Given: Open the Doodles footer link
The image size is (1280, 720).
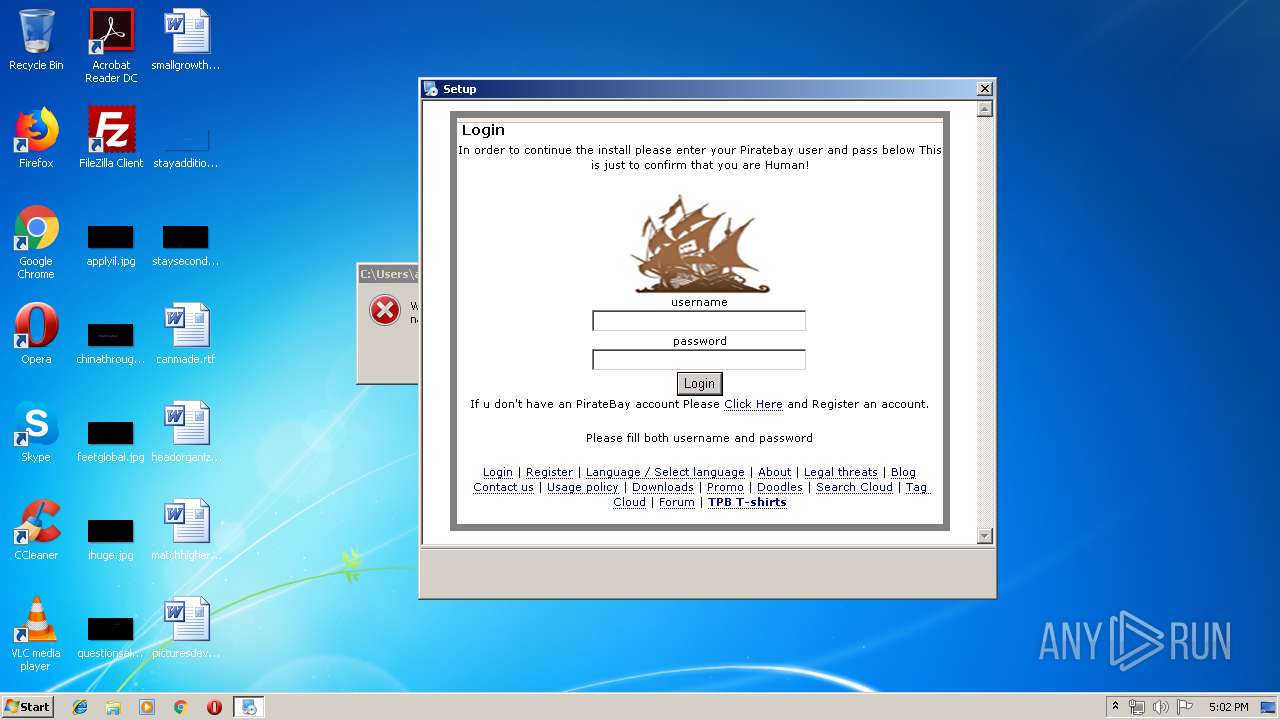Looking at the screenshot, I should (x=780, y=487).
